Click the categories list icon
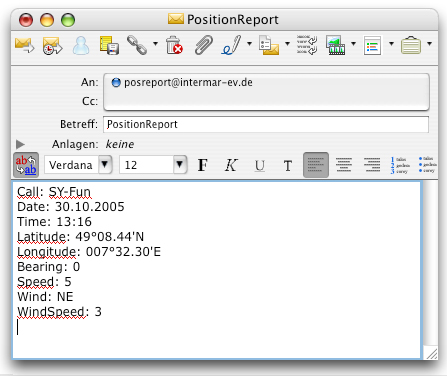Image resolution: width=447 pixels, height=376 pixels. point(372,46)
